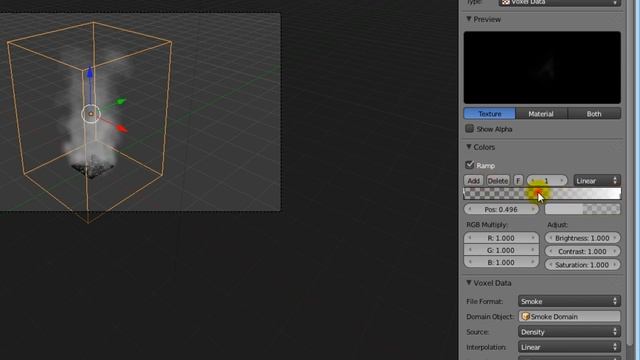This screenshot has height=360, width=640.
Task: Click the Domain Object Smoke Domain field
Action: click(x=569, y=316)
